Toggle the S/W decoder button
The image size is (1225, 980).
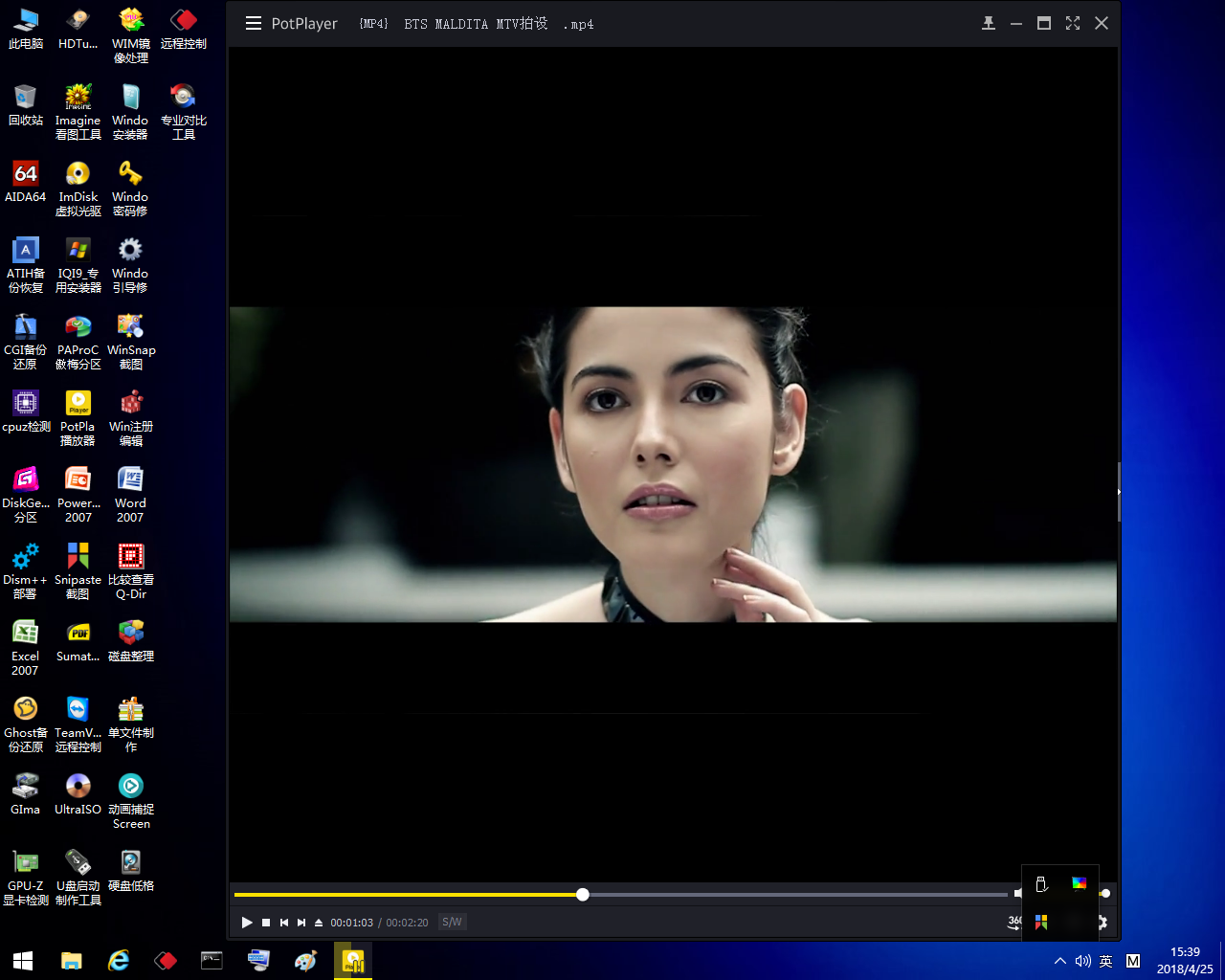pos(452,923)
